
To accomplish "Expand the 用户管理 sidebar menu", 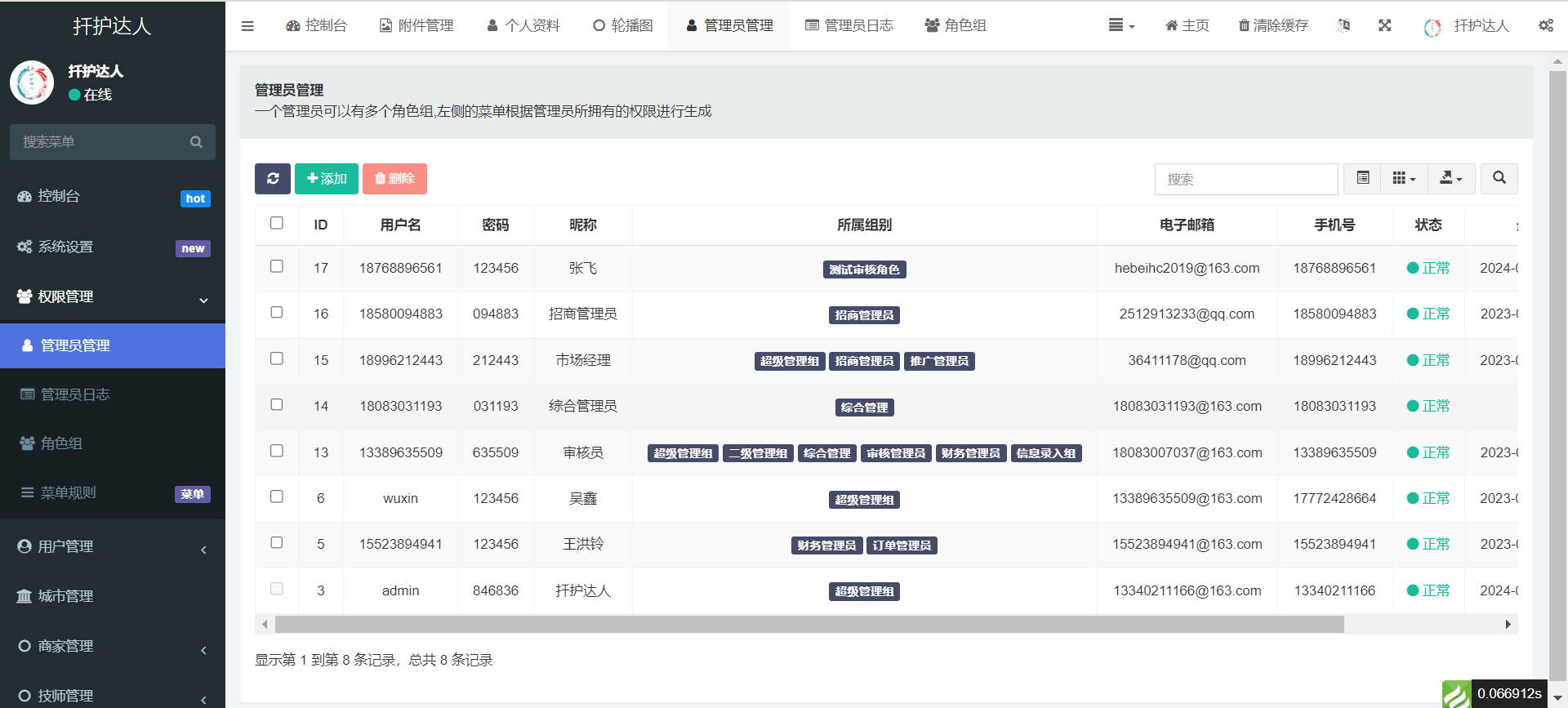I will coord(113,547).
